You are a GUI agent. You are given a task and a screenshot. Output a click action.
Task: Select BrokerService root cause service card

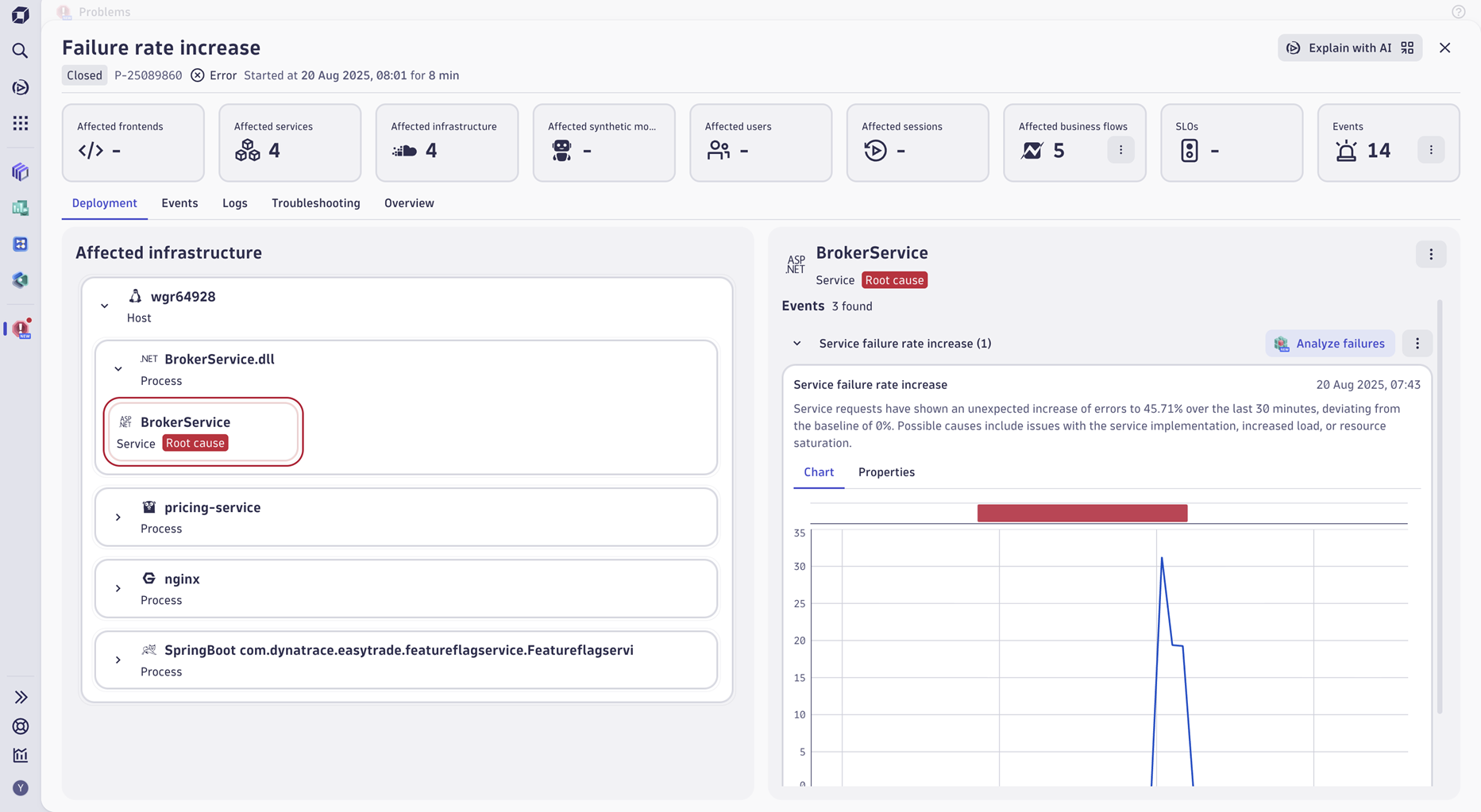(x=203, y=432)
